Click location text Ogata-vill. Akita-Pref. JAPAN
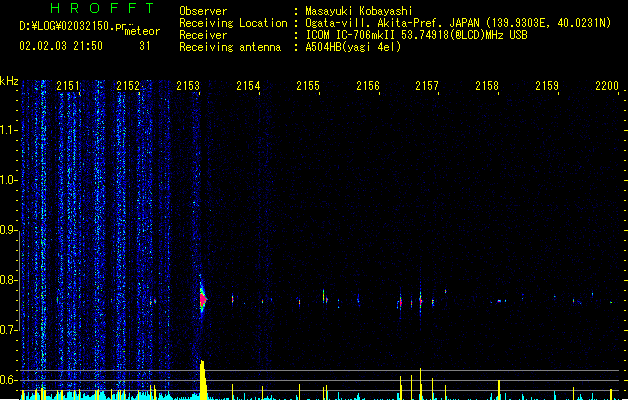 pos(390,23)
